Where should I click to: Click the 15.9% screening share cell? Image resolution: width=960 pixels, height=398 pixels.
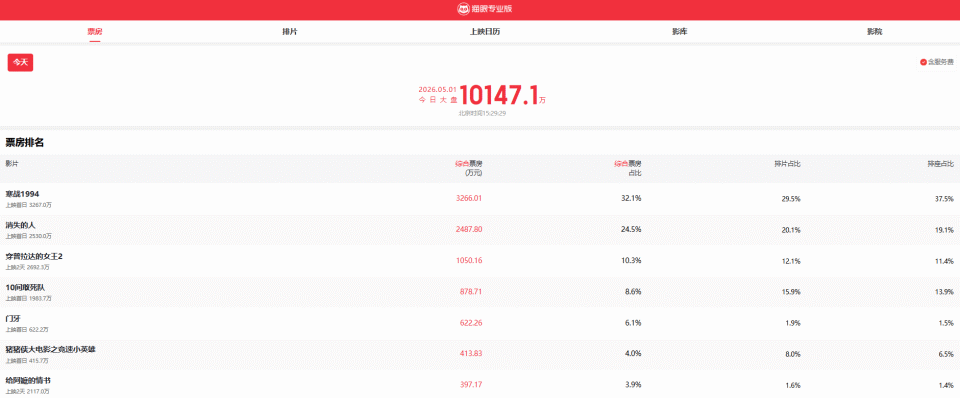click(791, 292)
